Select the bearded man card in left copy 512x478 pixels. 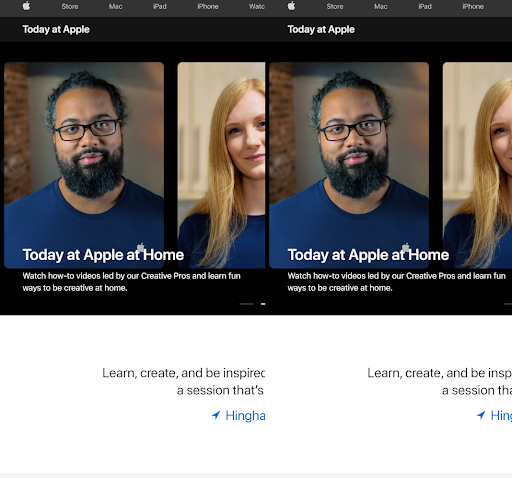(x=84, y=165)
